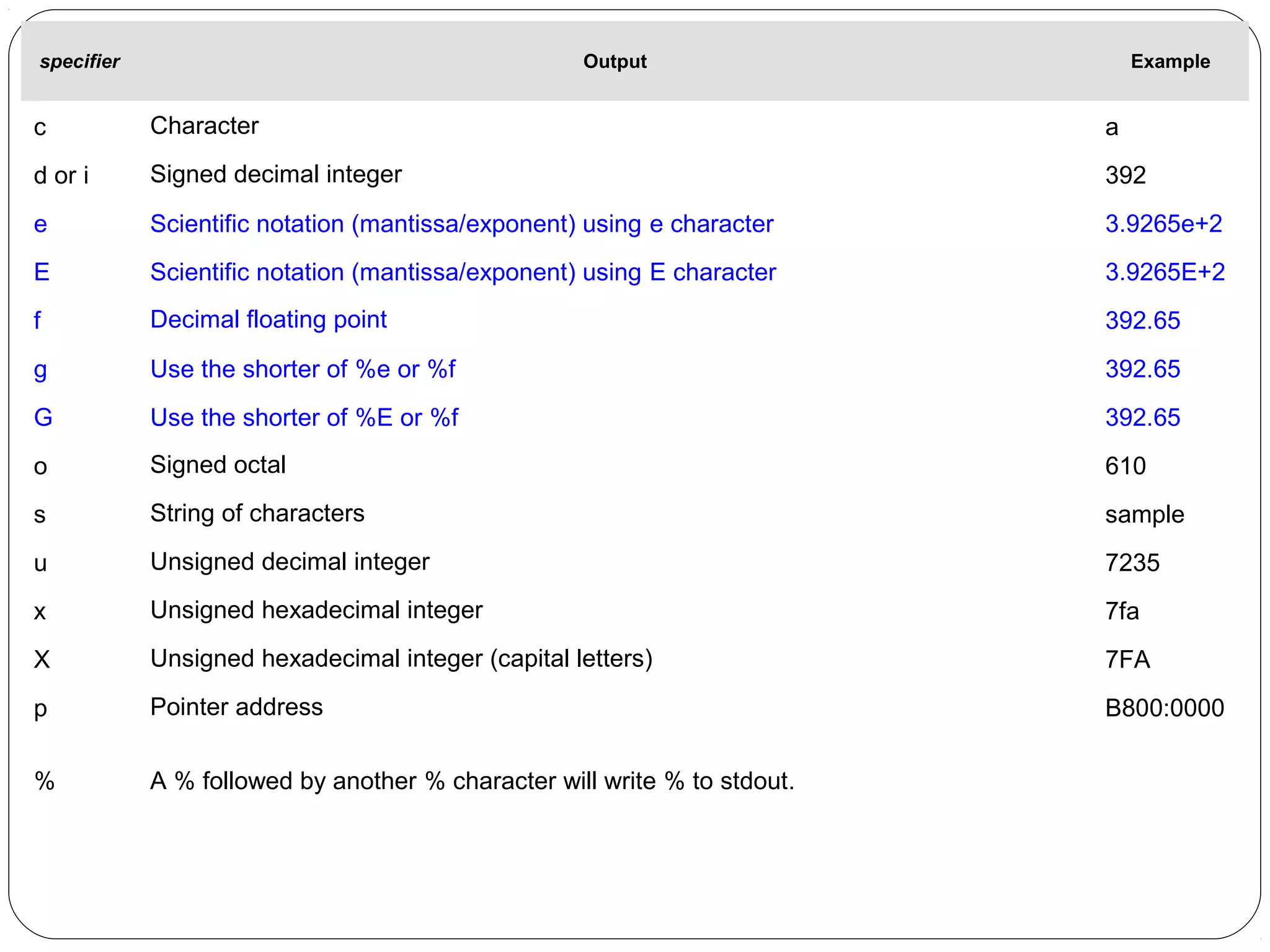
Task: Select the lowercase 'g' specifier
Action: (40, 371)
